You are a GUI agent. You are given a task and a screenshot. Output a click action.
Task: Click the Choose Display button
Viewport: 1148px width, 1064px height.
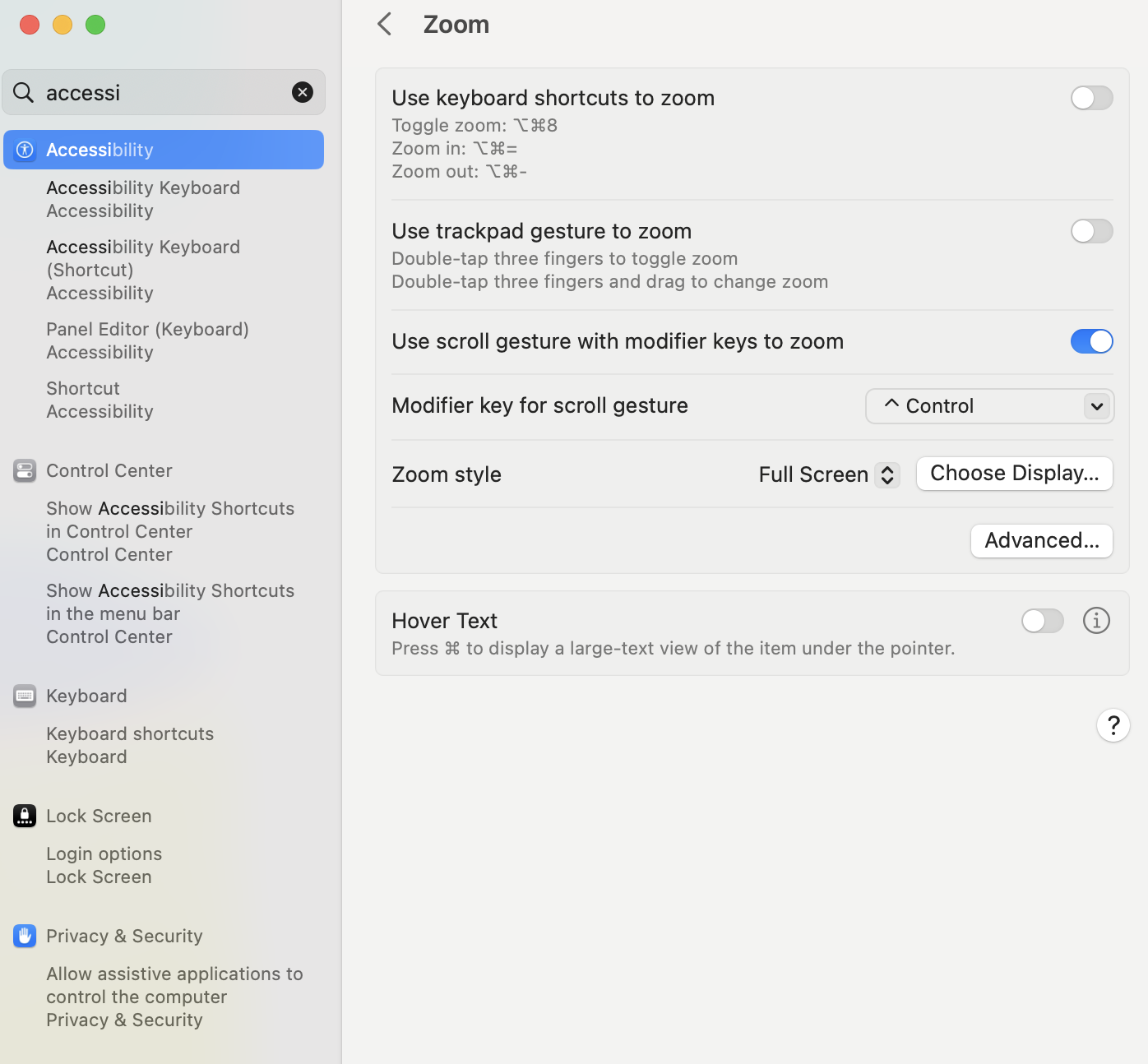point(1014,473)
